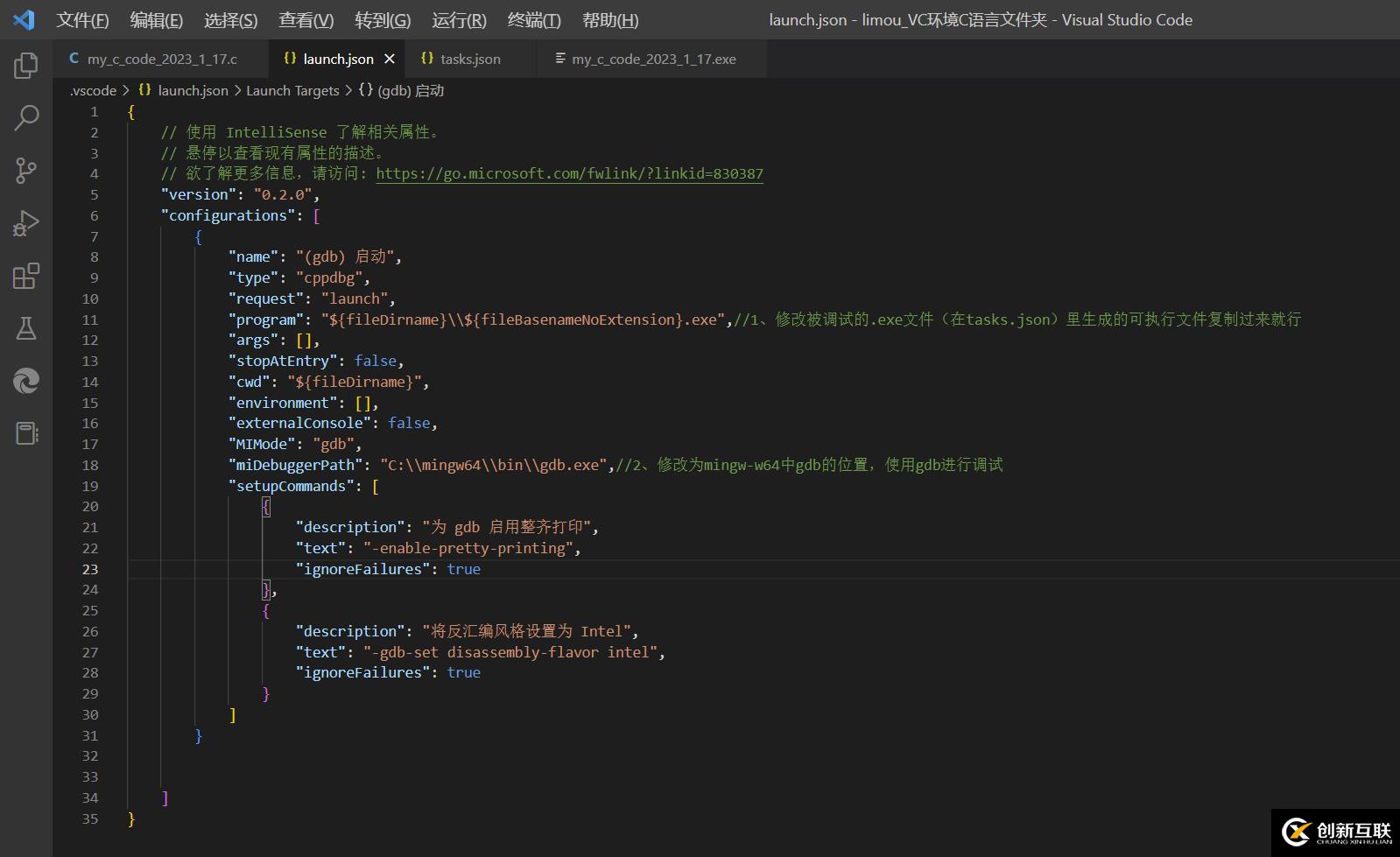Click true value on line 23

click(x=464, y=569)
